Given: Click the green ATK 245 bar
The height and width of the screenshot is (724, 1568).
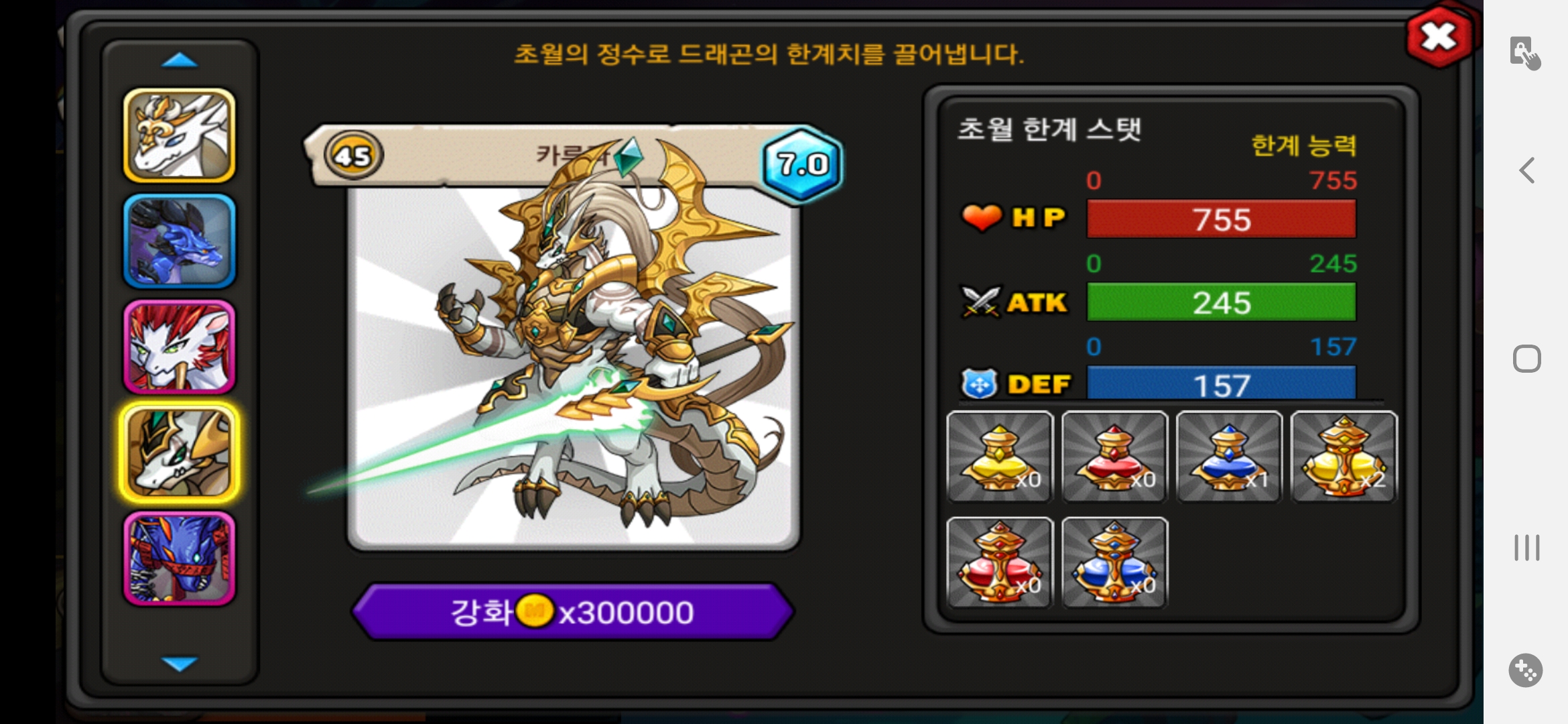Looking at the screenshot, I should [x=1221, y=302].
